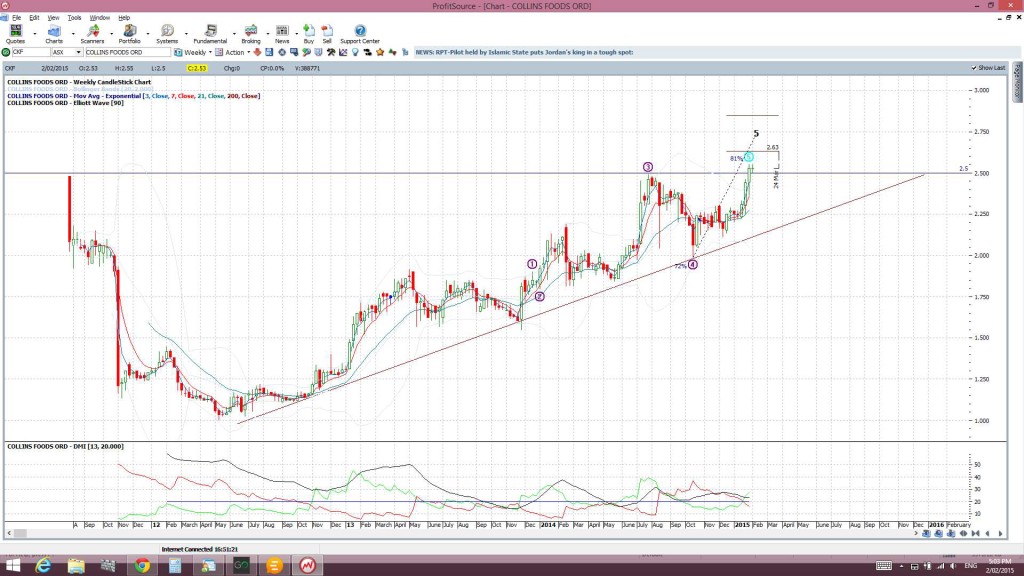This screenshot has width=1024, height=576.
Task: Open the Charts toolbar icon
Action: coord(54,31)
